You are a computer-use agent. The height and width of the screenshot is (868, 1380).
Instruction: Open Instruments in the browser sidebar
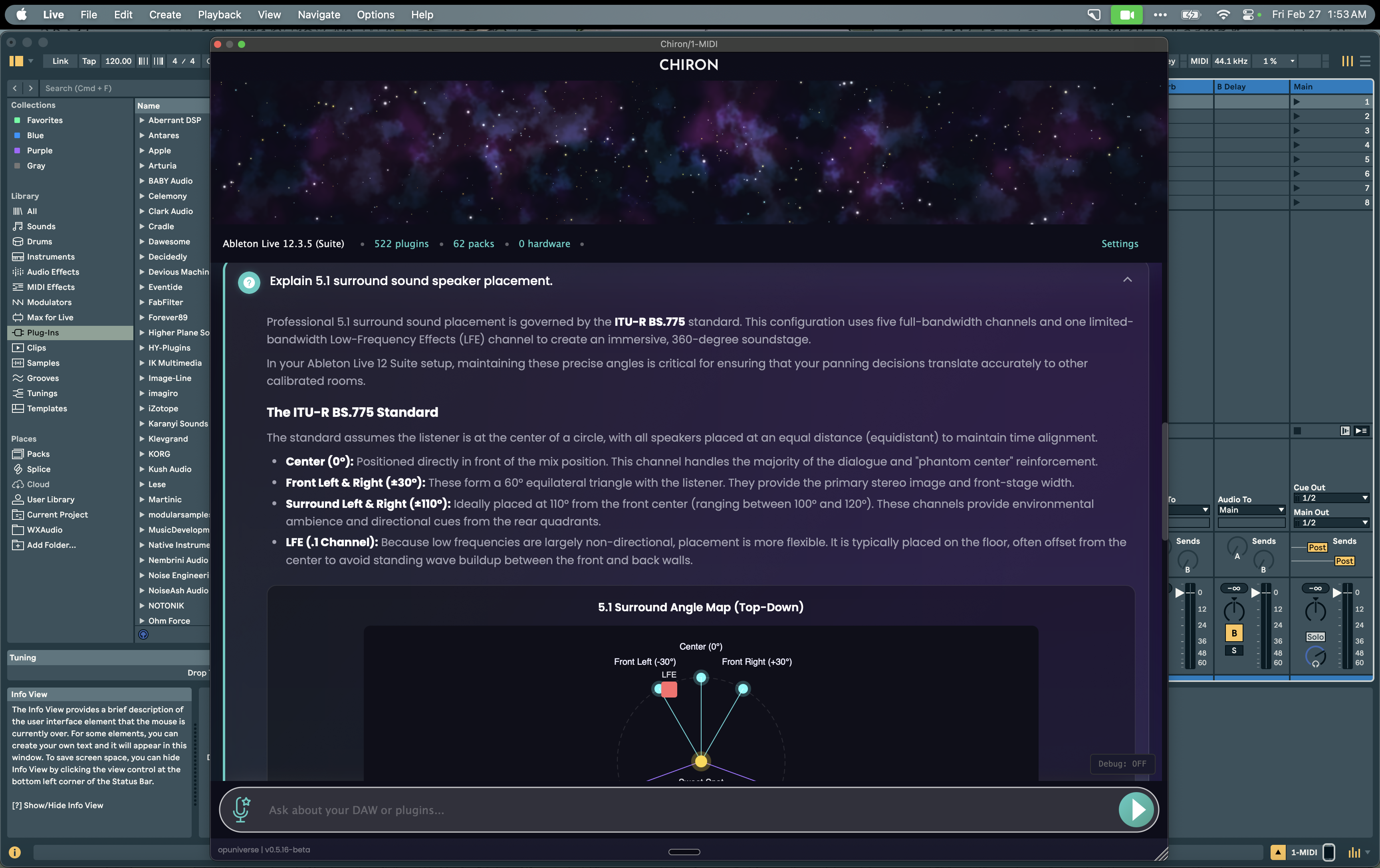(x=50, y=257)
